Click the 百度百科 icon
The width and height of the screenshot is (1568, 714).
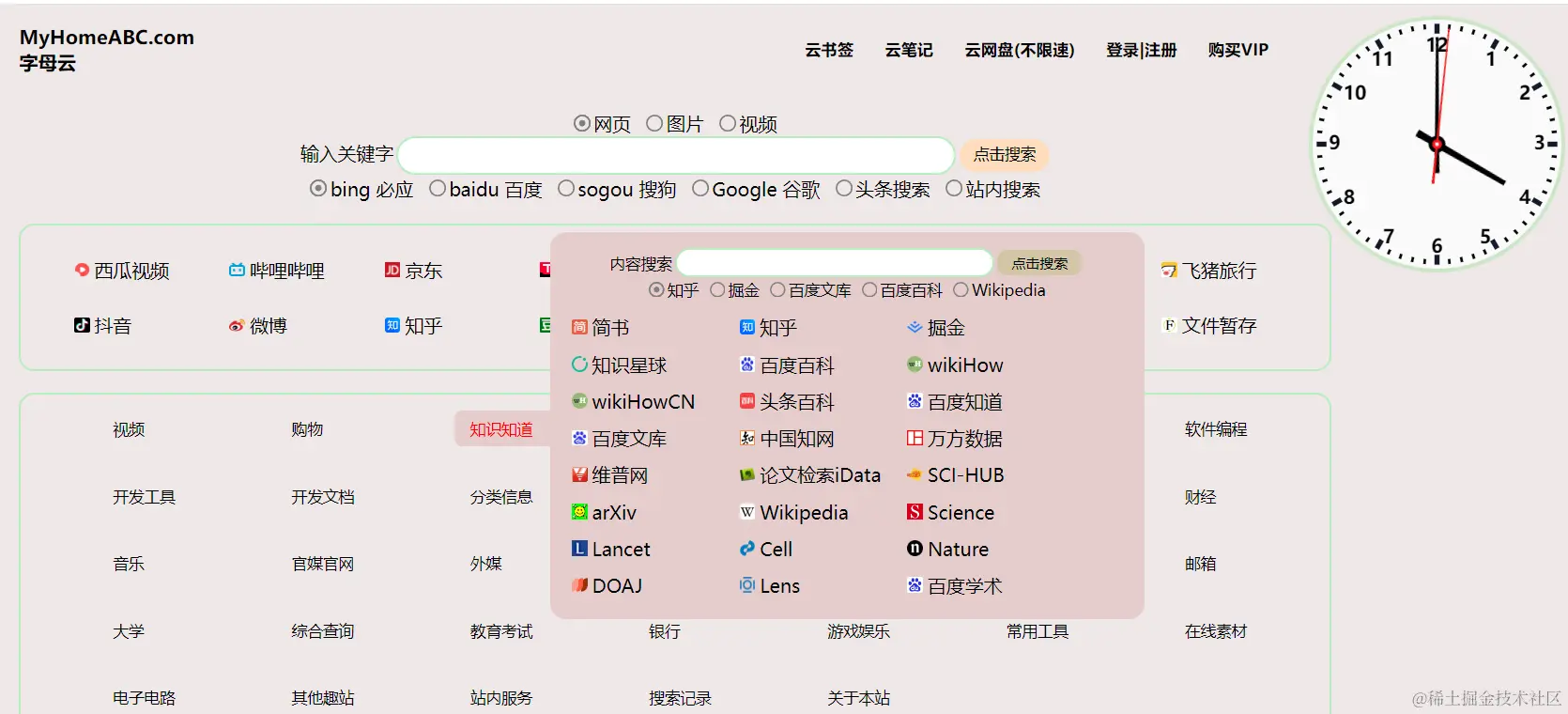(747, 365)
